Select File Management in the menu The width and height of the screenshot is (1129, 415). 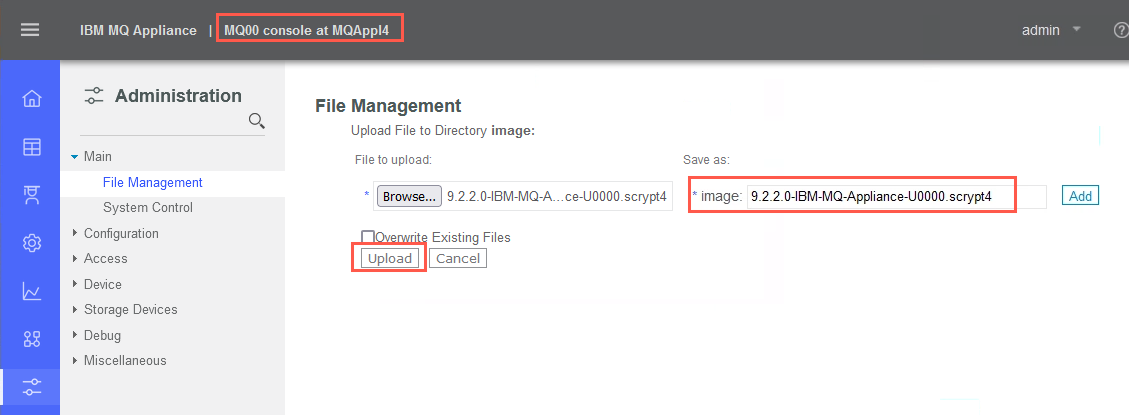coord(153,182)
